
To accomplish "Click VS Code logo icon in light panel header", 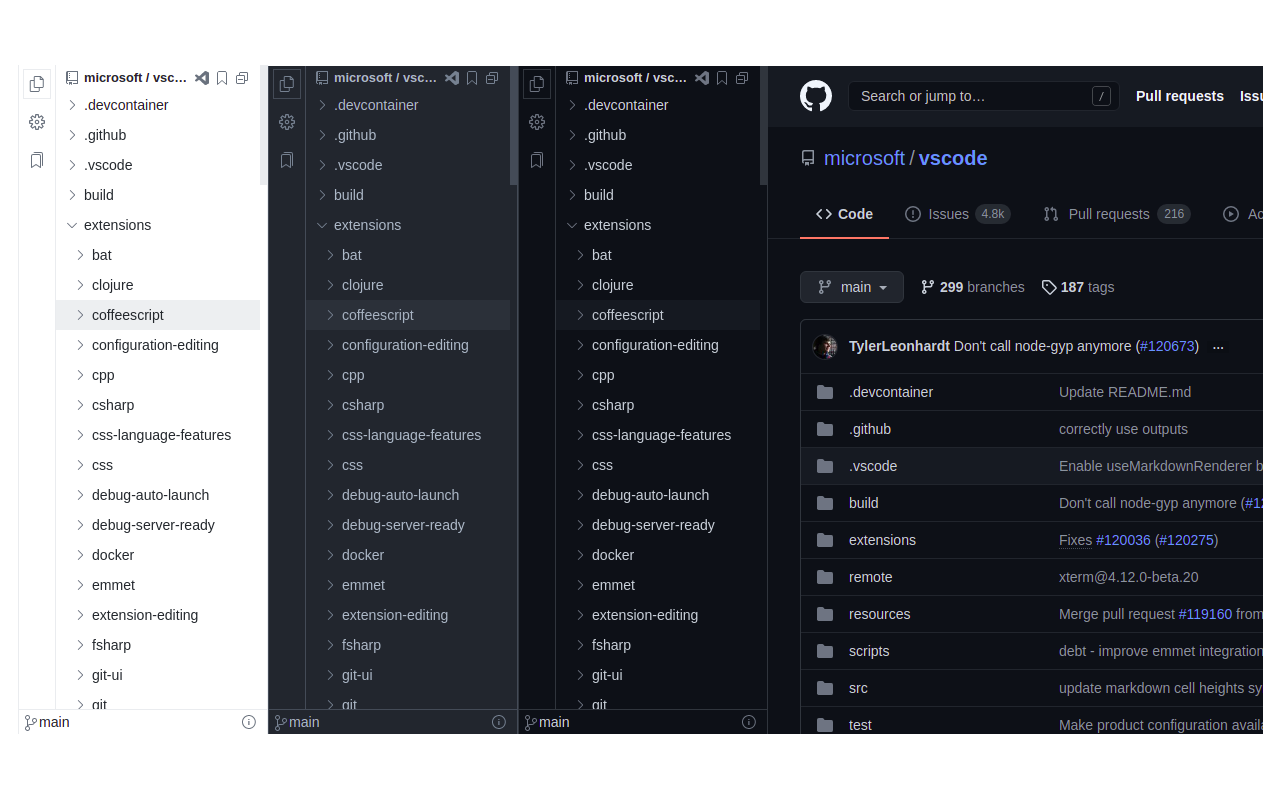I will click(202, 78).
